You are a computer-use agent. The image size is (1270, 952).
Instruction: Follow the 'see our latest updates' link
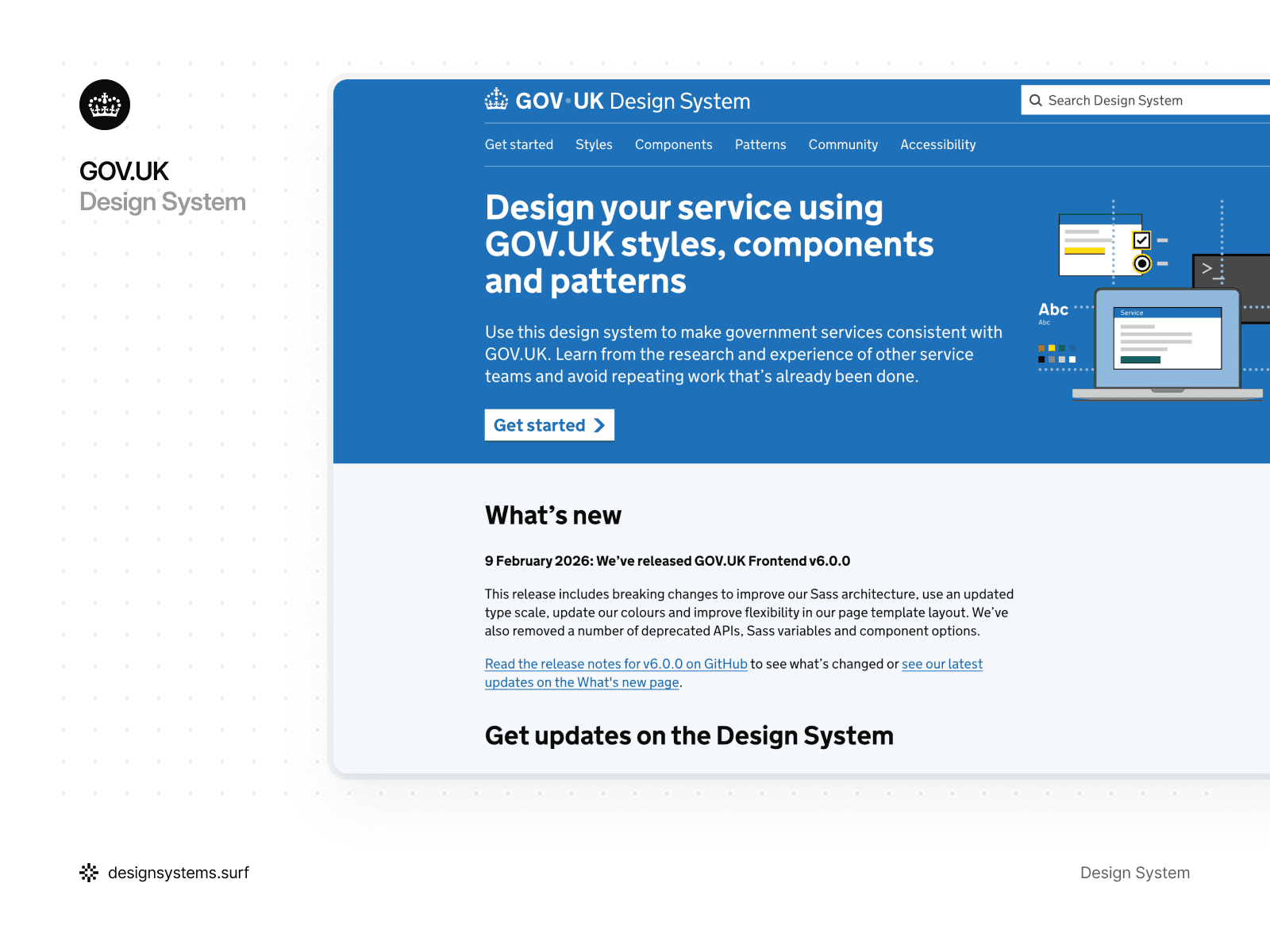(941, 664)
